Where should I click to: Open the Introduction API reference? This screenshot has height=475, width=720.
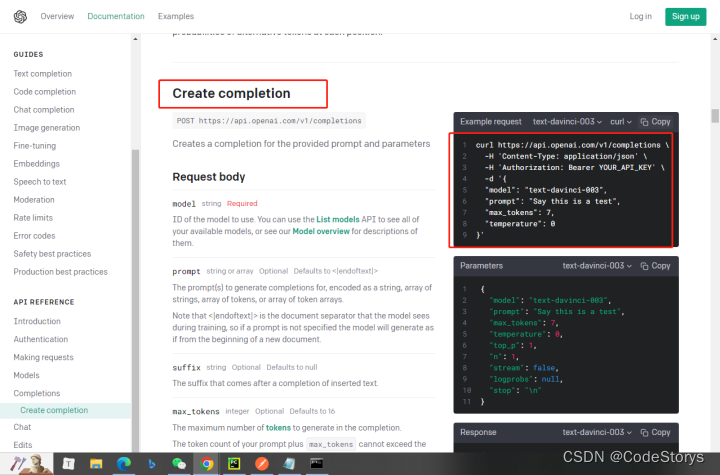click(x=37, y=321)
